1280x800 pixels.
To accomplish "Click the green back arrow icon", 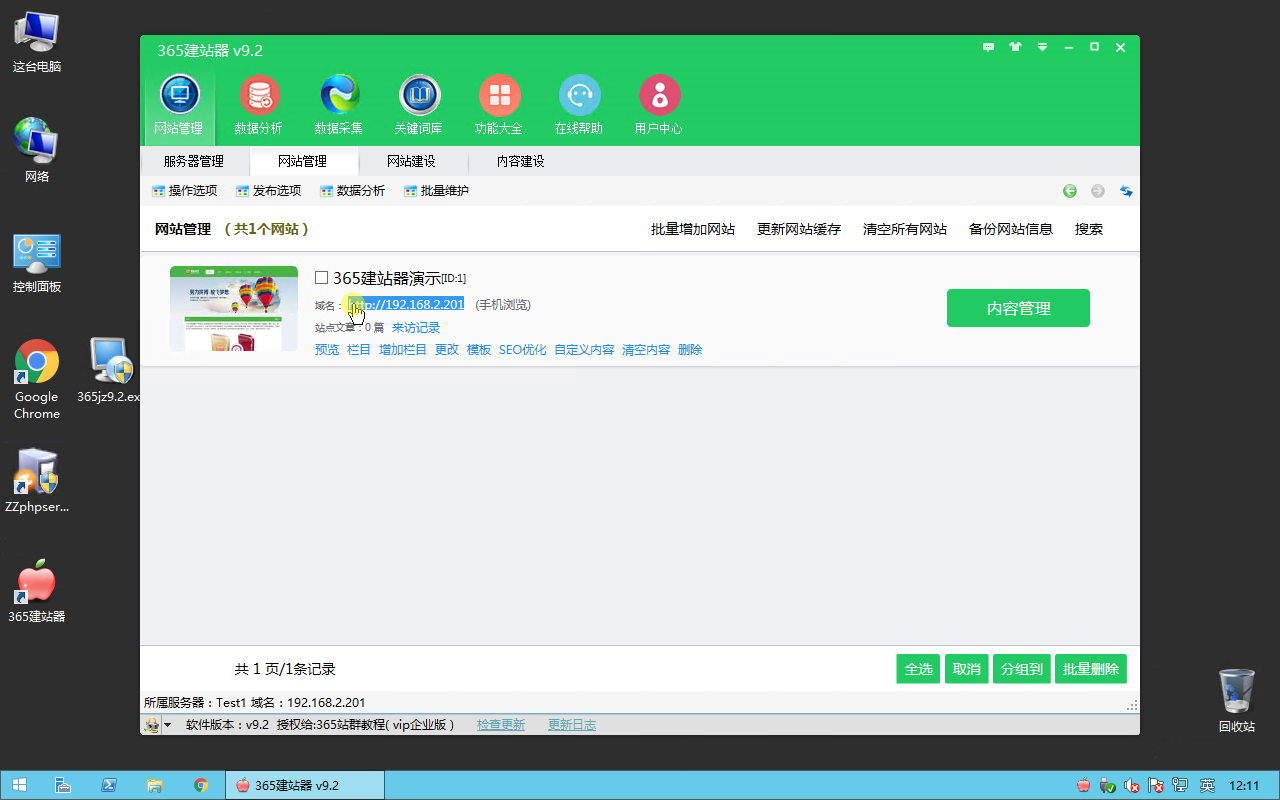I will click(1070, 191).
